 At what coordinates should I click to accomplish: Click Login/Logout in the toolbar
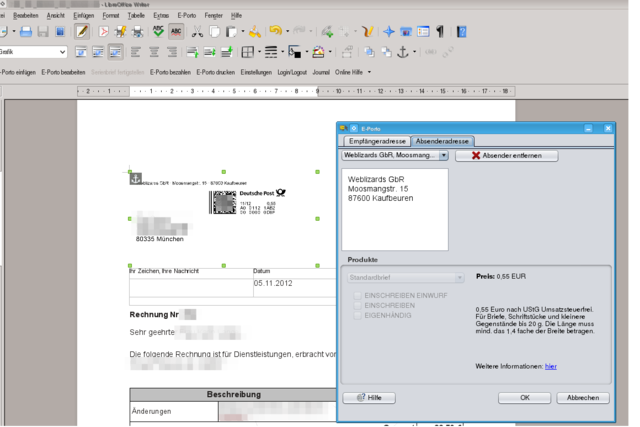[292, 72]
